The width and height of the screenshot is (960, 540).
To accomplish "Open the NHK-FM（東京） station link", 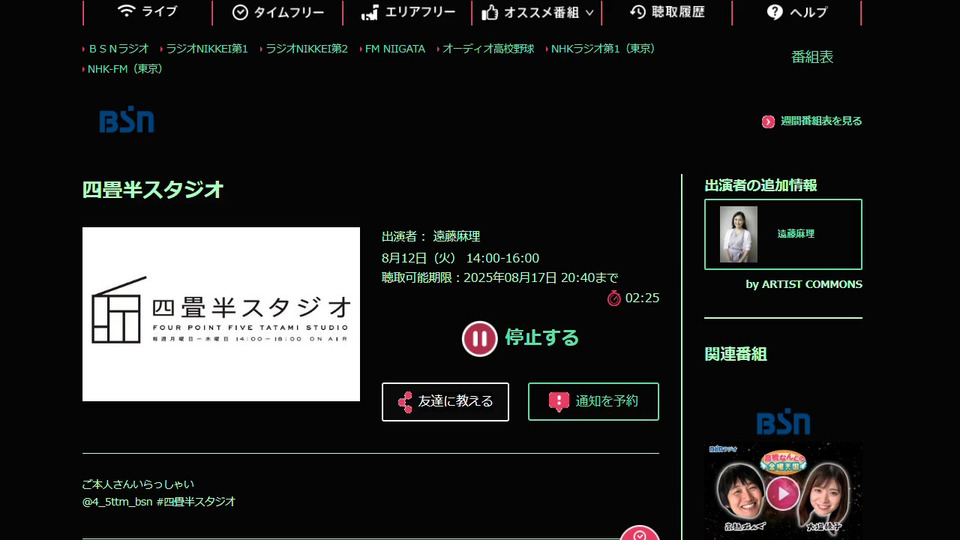I will tap(125, 69).
